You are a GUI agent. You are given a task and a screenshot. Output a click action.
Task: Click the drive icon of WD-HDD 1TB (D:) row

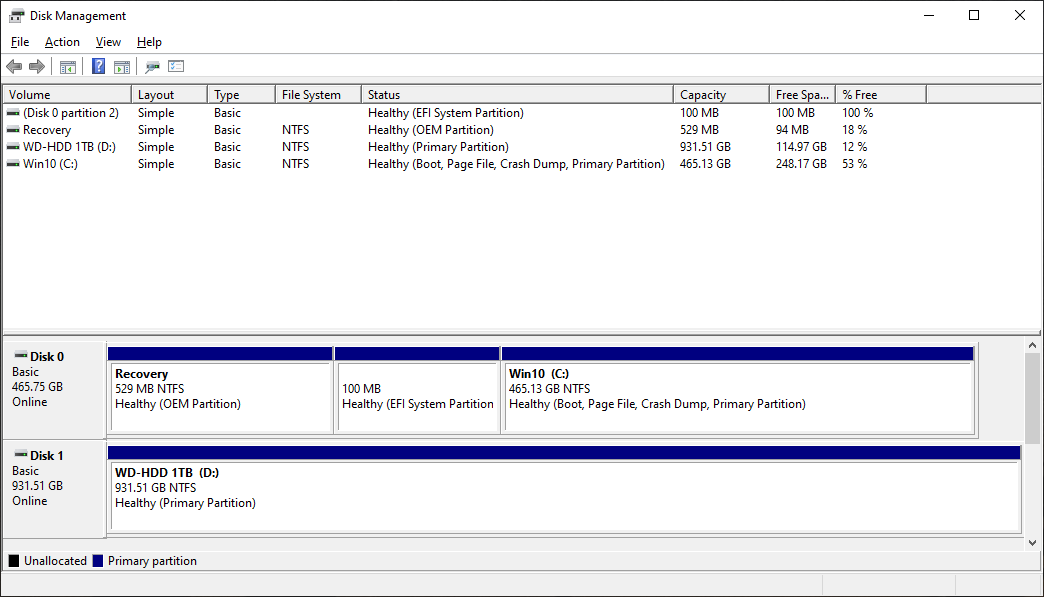tap(13, 147)
